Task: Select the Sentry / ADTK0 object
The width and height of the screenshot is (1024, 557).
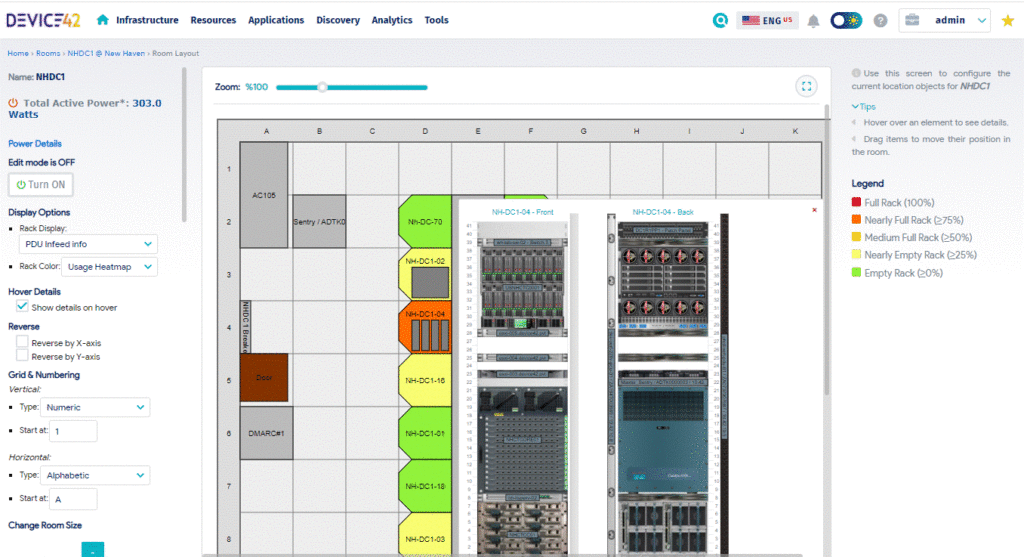Action: (x=319, y=221)
